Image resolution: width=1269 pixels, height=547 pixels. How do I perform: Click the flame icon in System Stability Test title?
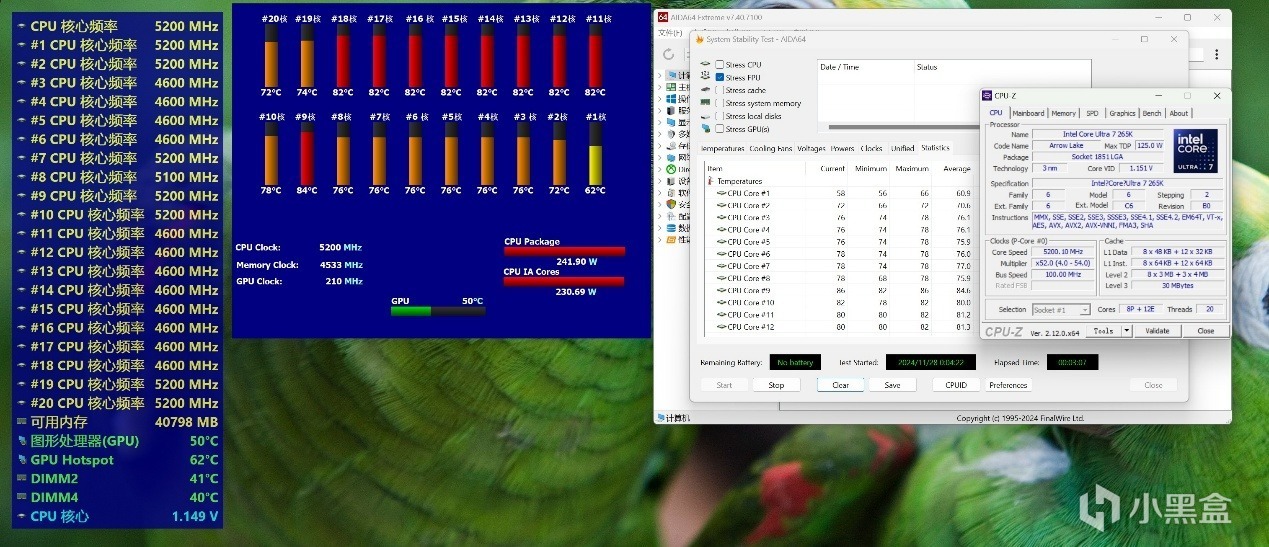(699, 38)
